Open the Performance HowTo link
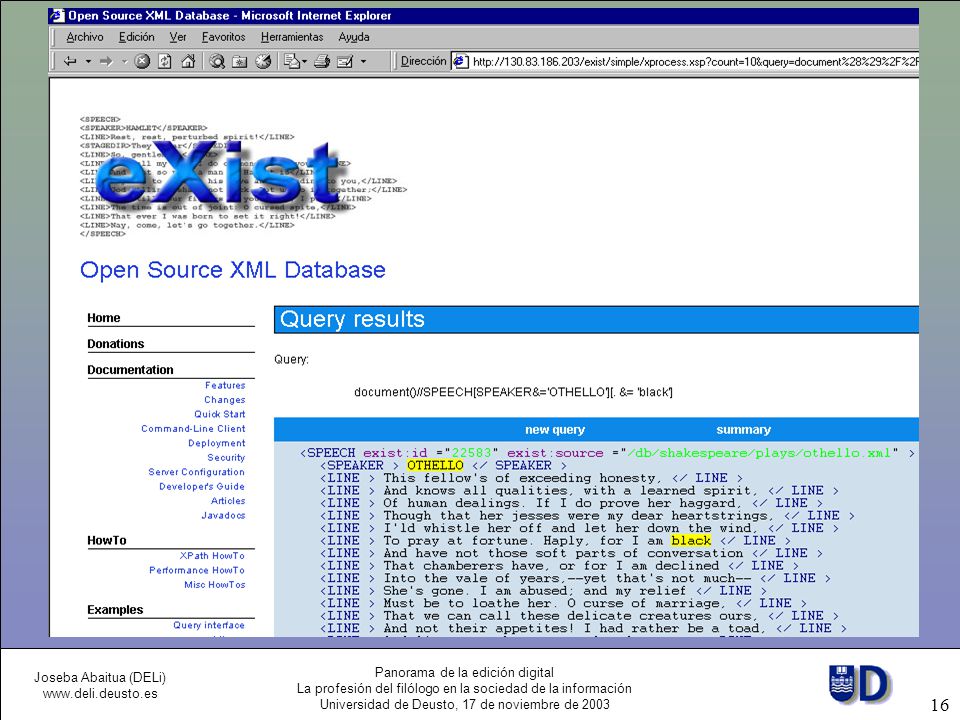This screenshot has height=720, width=960. (197, 570)
